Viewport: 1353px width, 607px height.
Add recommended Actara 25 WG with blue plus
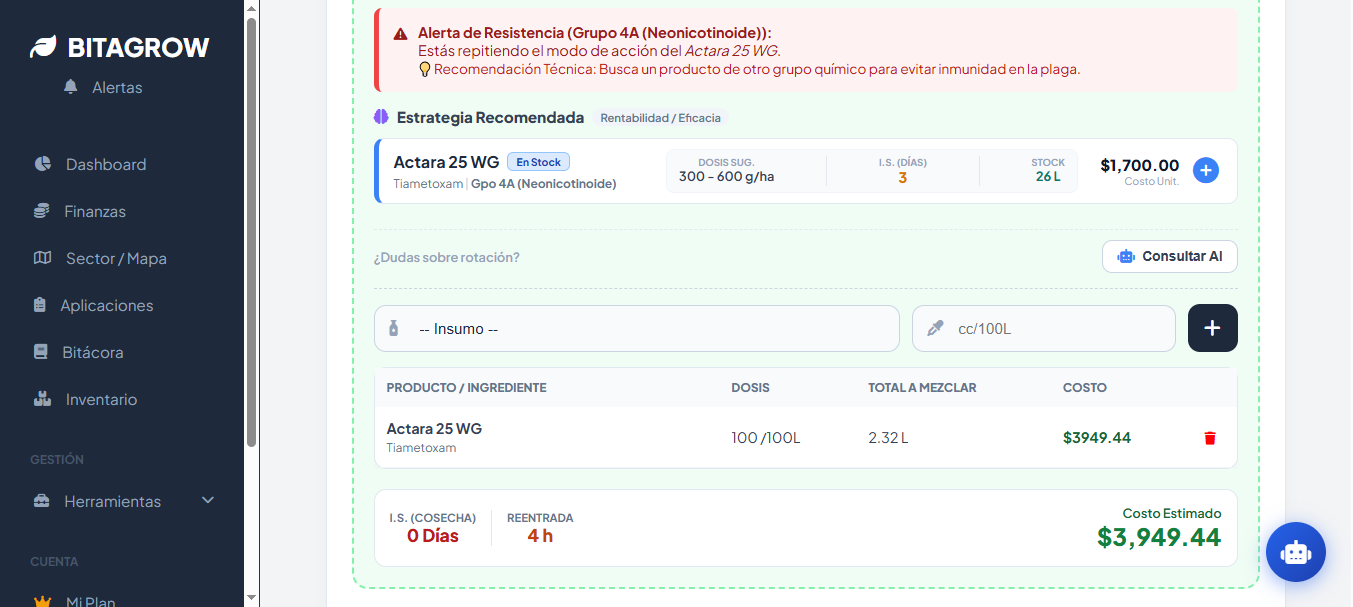pyautogui.click(x=1206, y=170)
